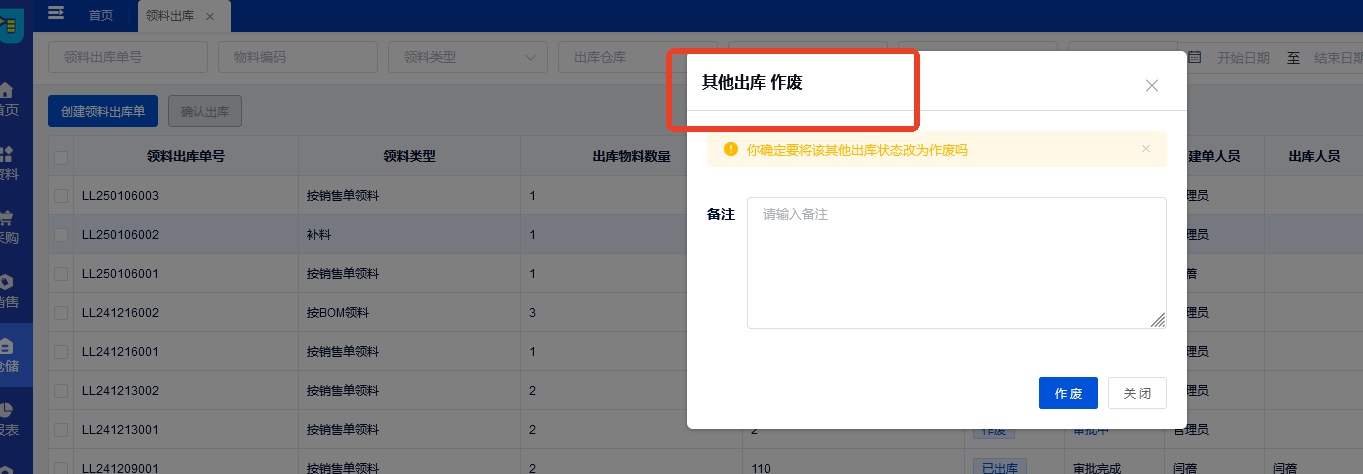Image resolution: width=1363 pixels, height=474 pixels.
Task: Expand the 领料类型 dropdown
Action: [467, 57]
